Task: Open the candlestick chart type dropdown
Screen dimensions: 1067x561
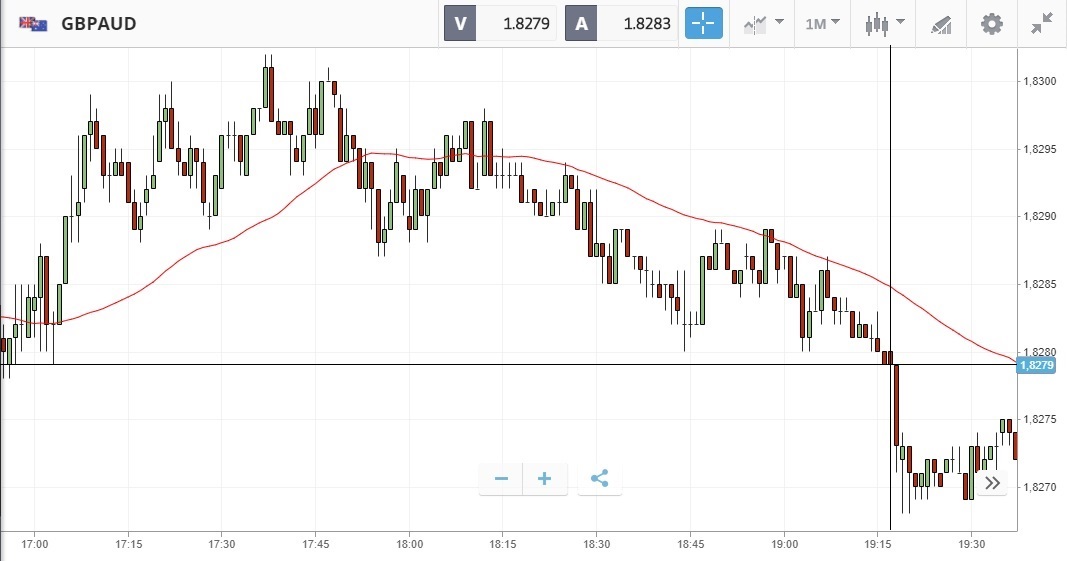Action: pos(885,24)
